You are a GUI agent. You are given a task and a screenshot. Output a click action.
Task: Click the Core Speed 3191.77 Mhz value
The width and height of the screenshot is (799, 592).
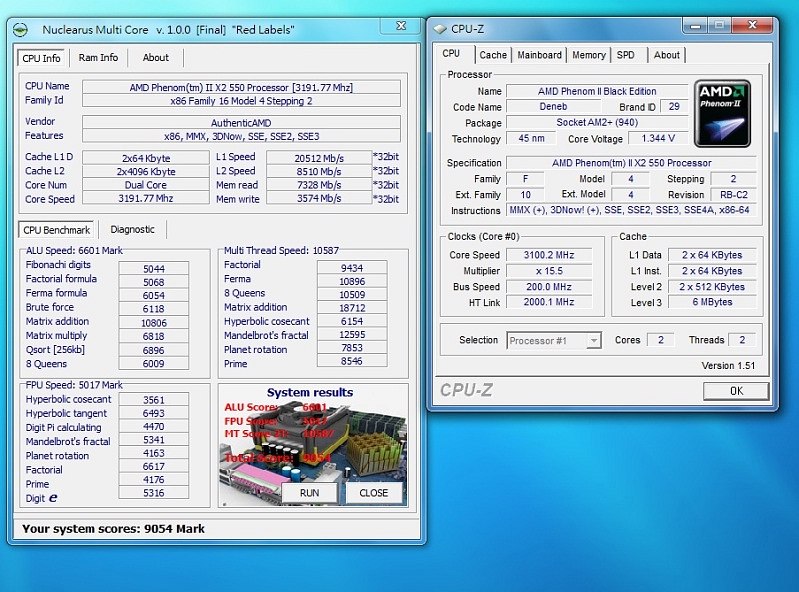click(146, 198)
